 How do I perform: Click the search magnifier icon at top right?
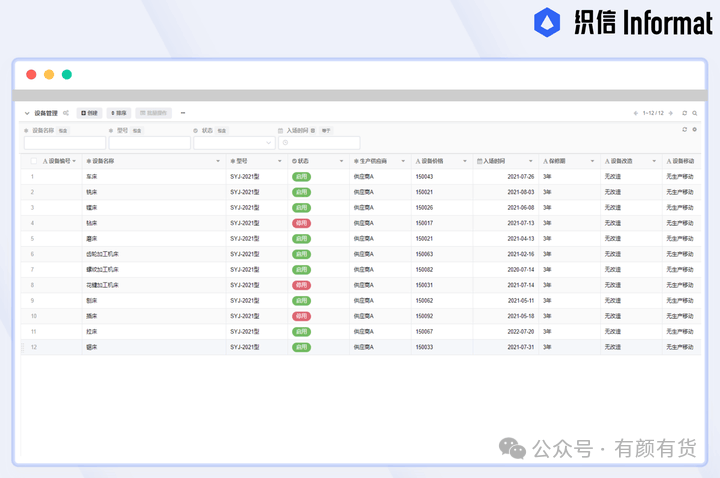695,113
